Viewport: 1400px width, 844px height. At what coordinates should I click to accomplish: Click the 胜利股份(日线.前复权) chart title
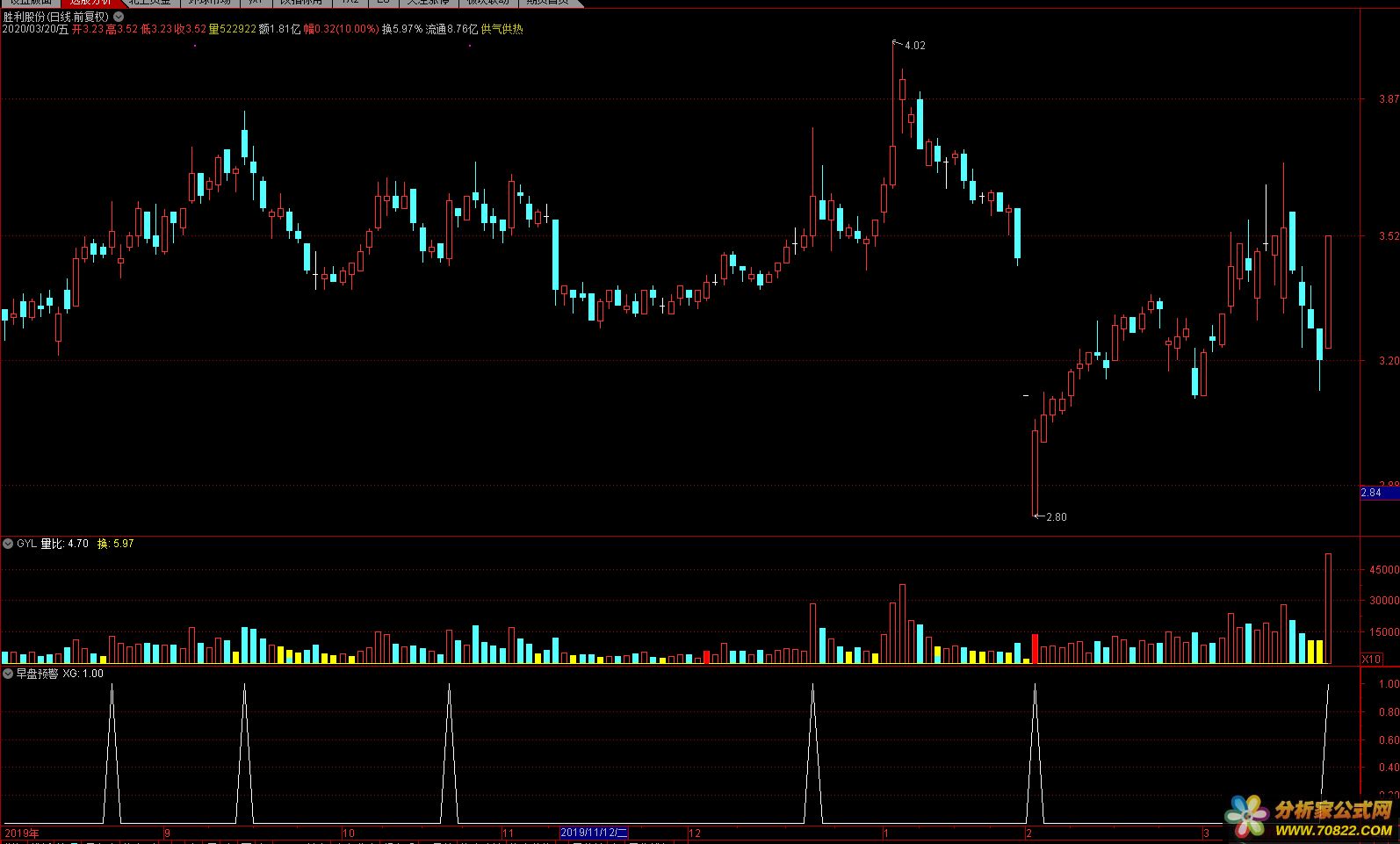point(56,17)
